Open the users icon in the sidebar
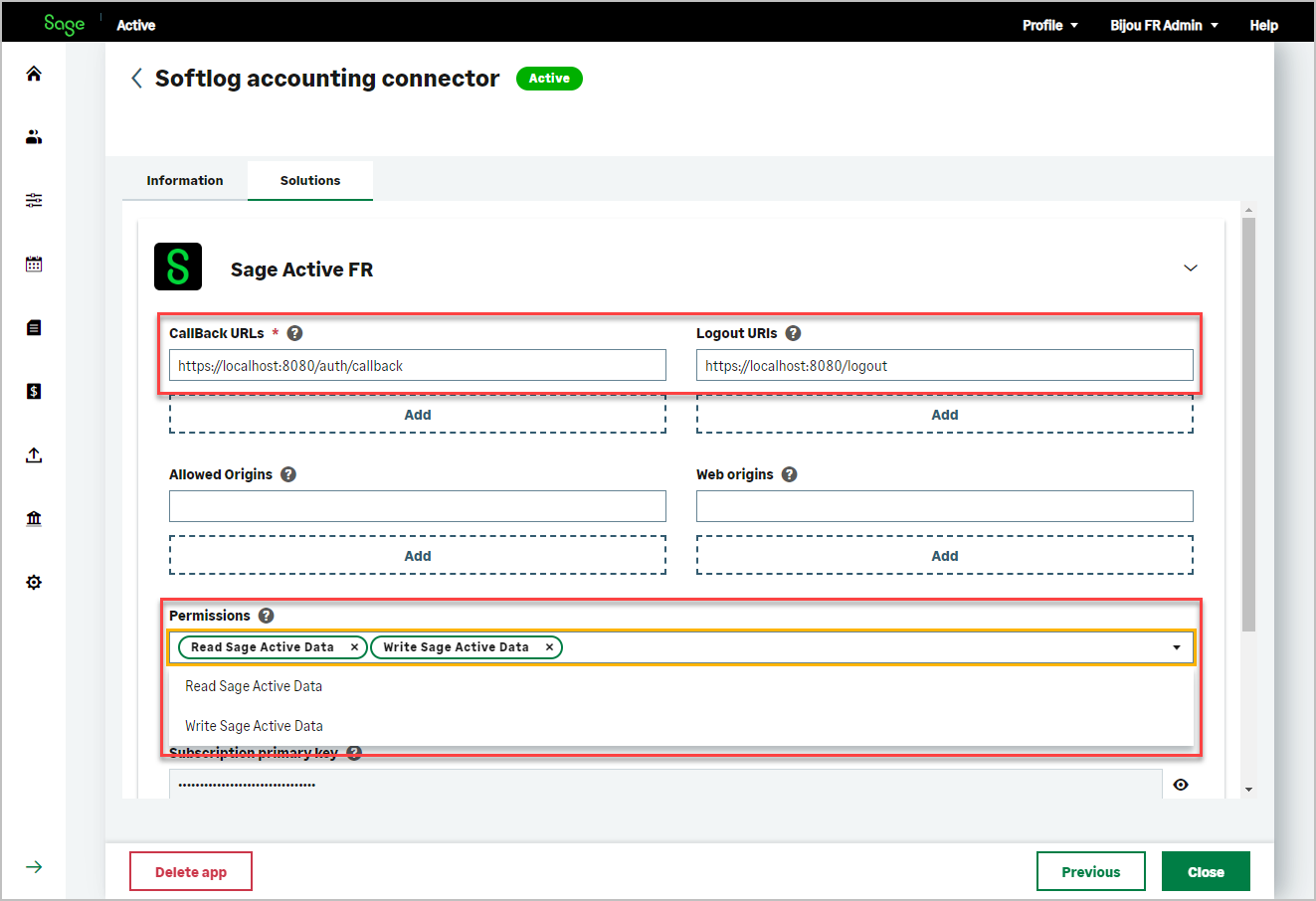Screen dimensions: 1316x901 click(x=34, y=137)
